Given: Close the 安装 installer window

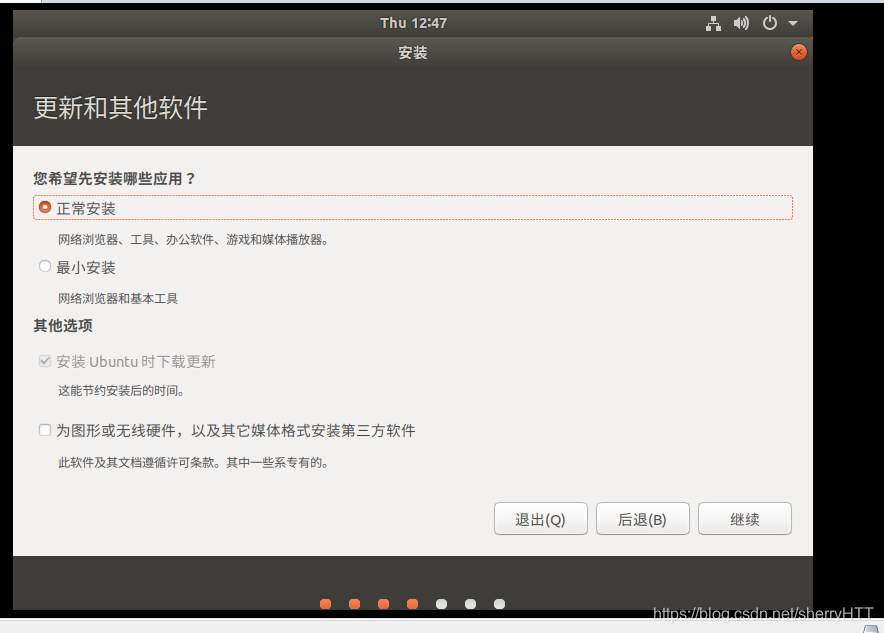Looking at the screenshot, I should click(798, 52).
